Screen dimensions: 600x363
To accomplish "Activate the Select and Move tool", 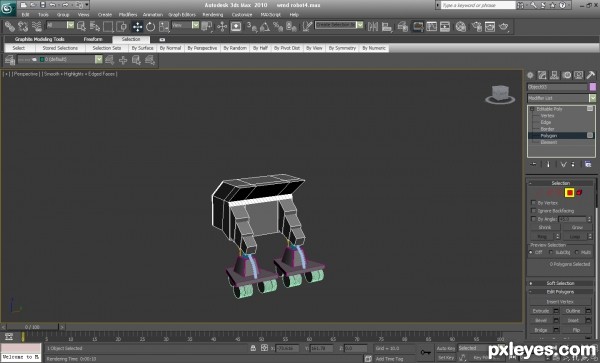I will [x=137, y=26].
